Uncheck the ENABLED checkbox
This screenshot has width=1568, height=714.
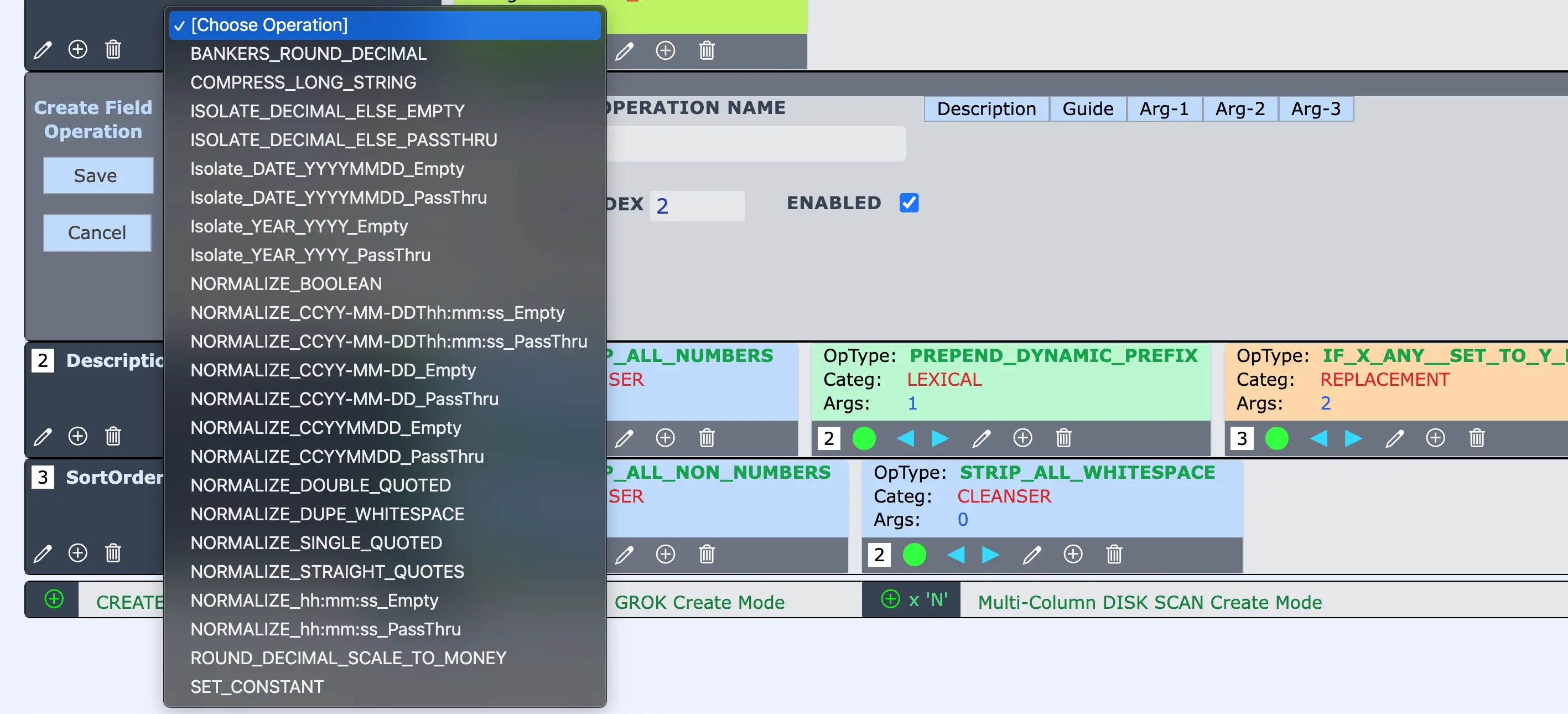909,203
